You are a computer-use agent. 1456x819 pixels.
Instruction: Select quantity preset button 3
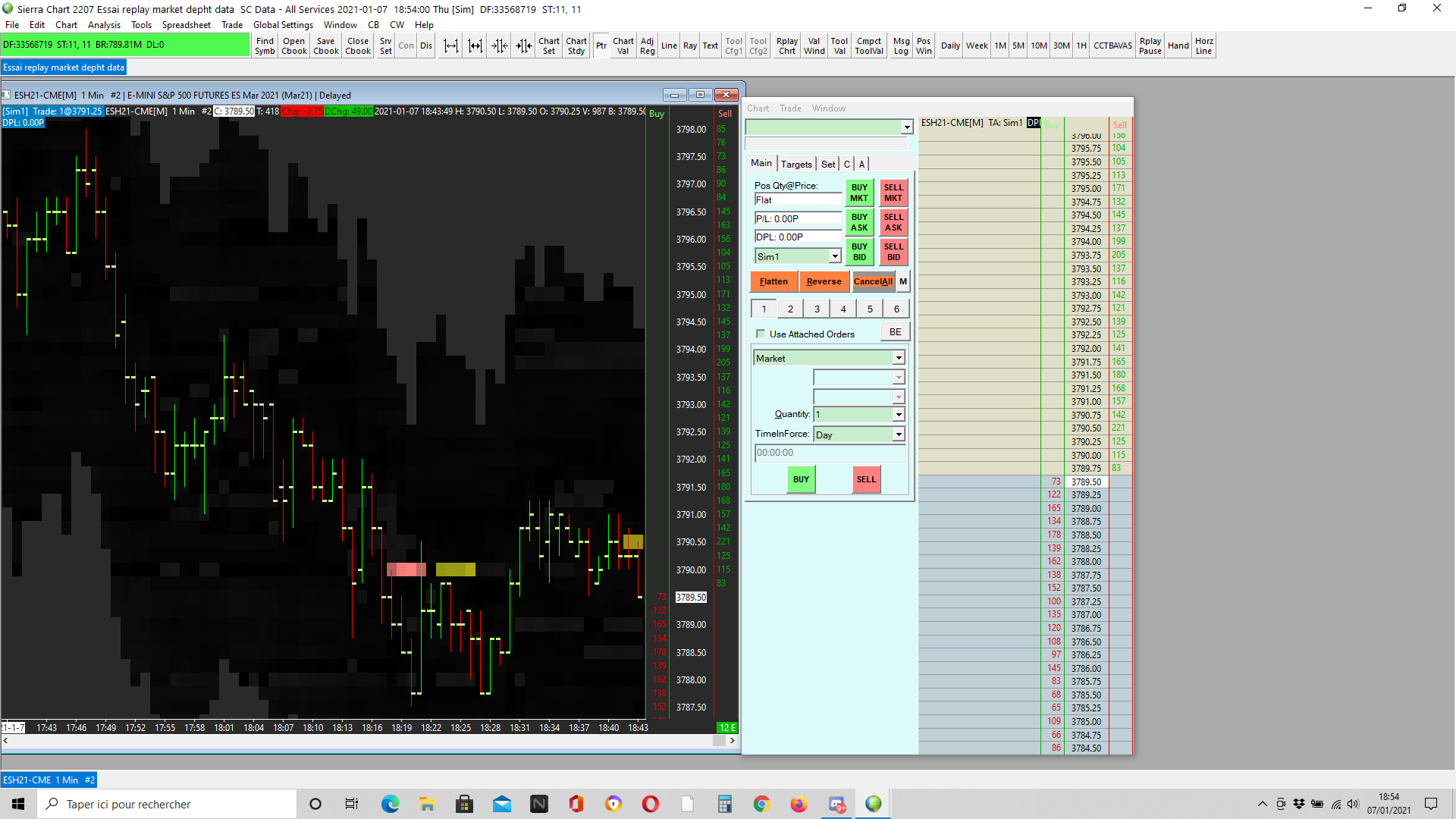coord(817,309)
